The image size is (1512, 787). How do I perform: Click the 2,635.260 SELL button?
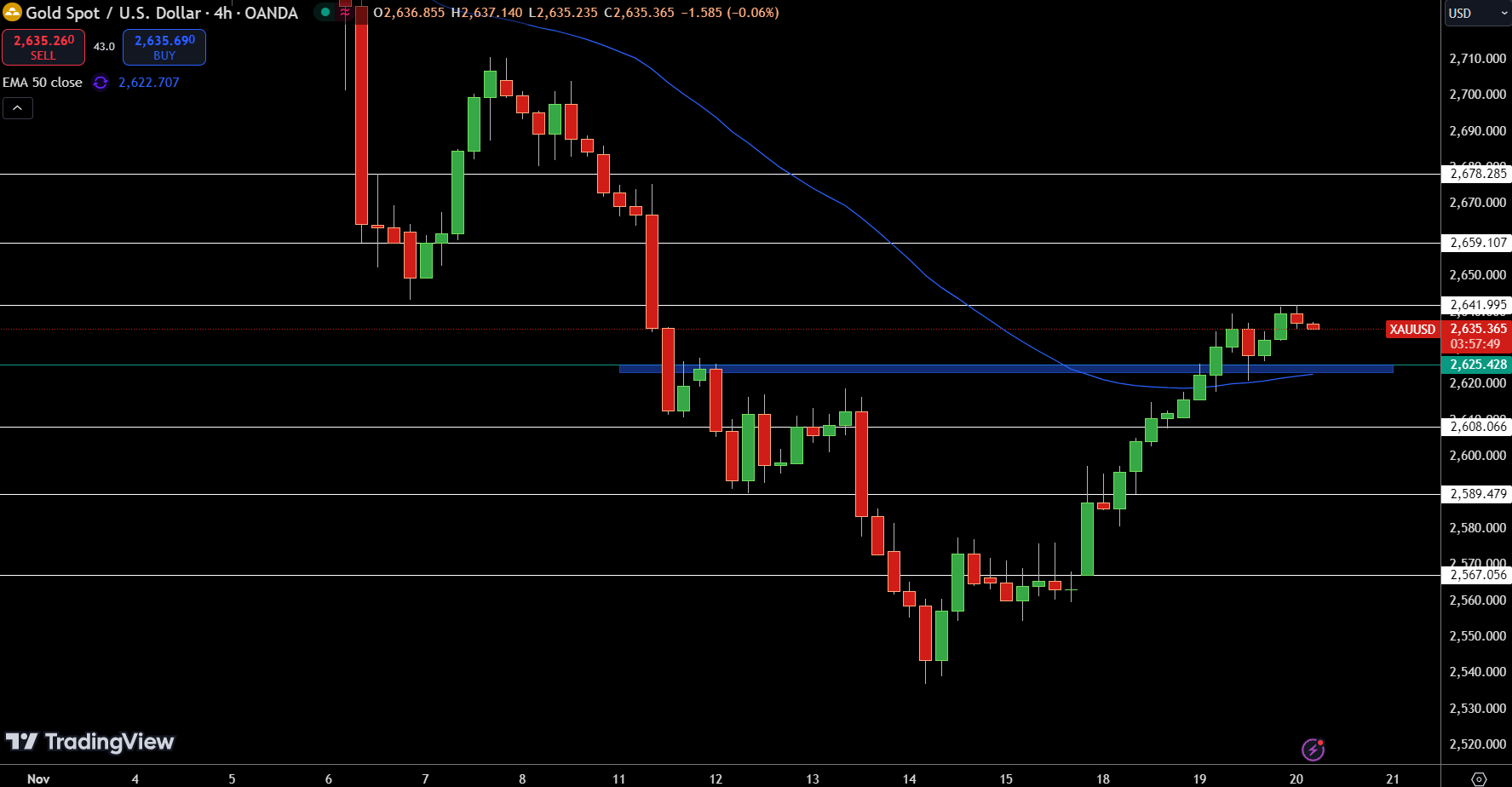pyautogui.click(x=43, y=47)
